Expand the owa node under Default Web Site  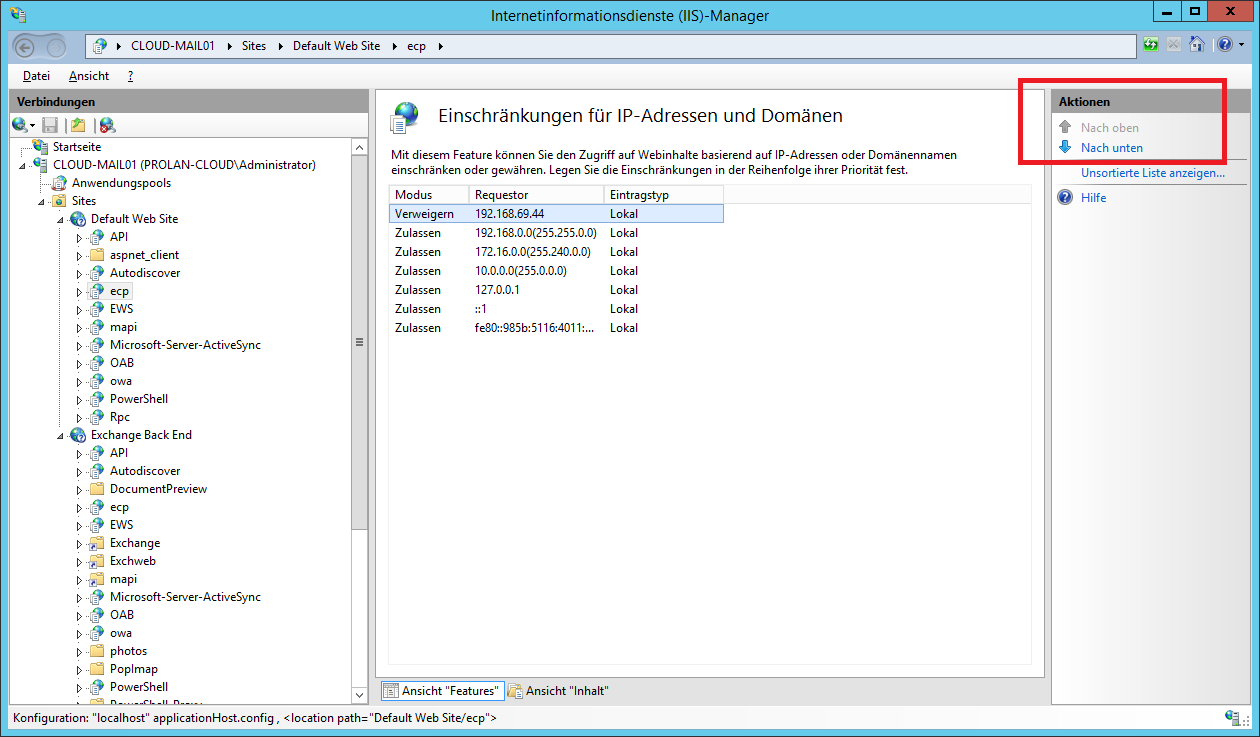80,381
